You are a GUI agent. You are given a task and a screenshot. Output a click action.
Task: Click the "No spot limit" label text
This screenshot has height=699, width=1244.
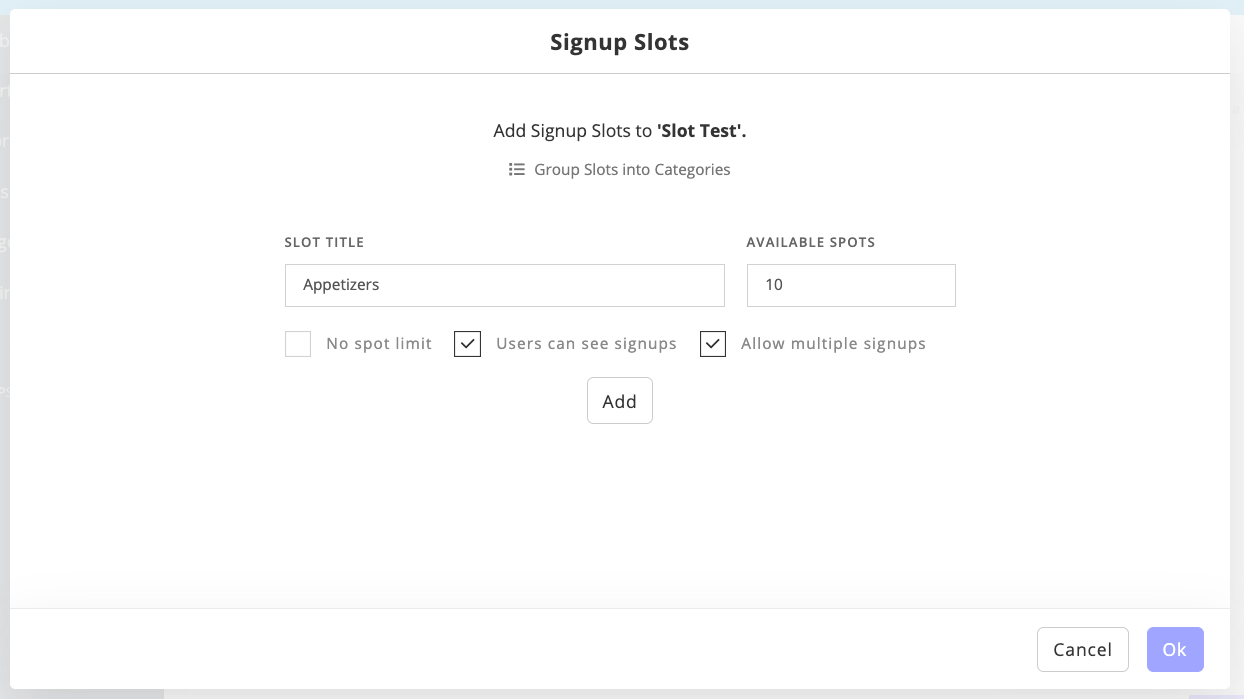click(379, 344)
